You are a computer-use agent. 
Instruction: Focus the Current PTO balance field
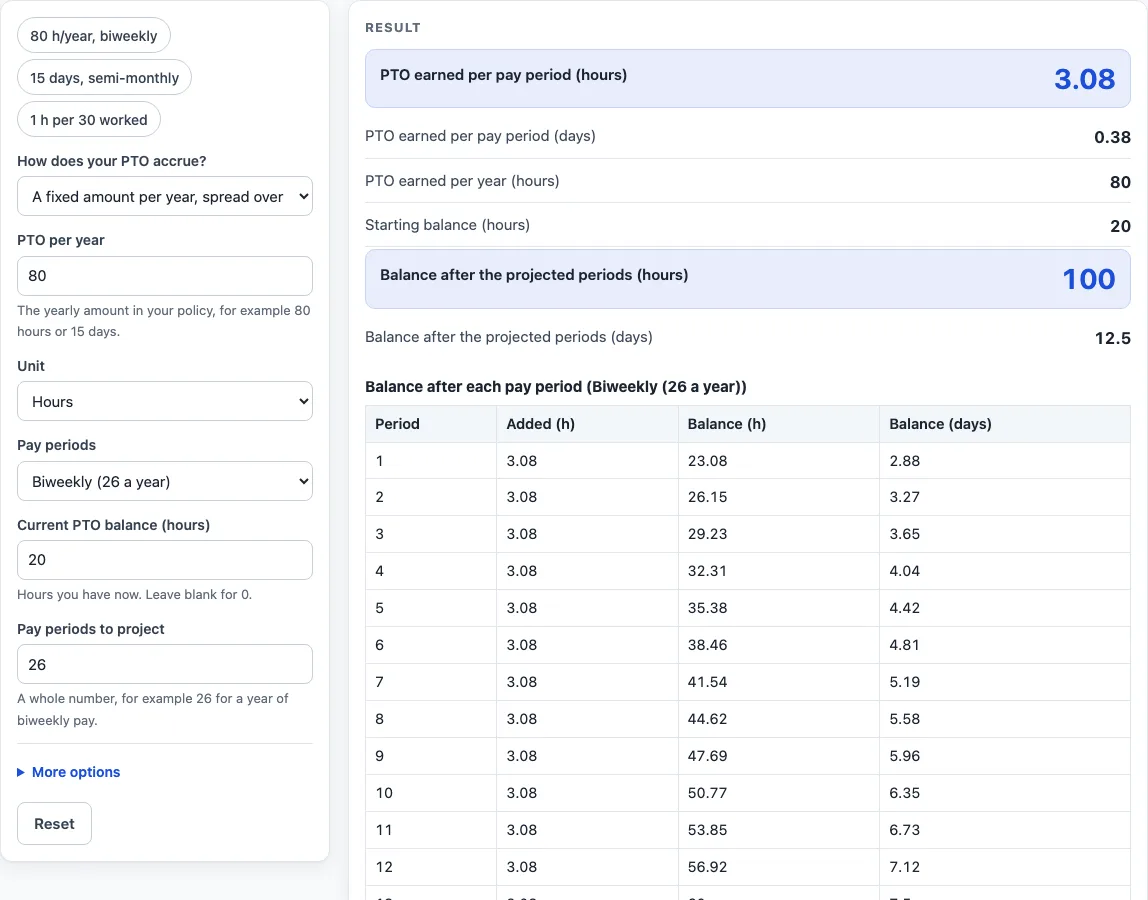pos(165,560)
